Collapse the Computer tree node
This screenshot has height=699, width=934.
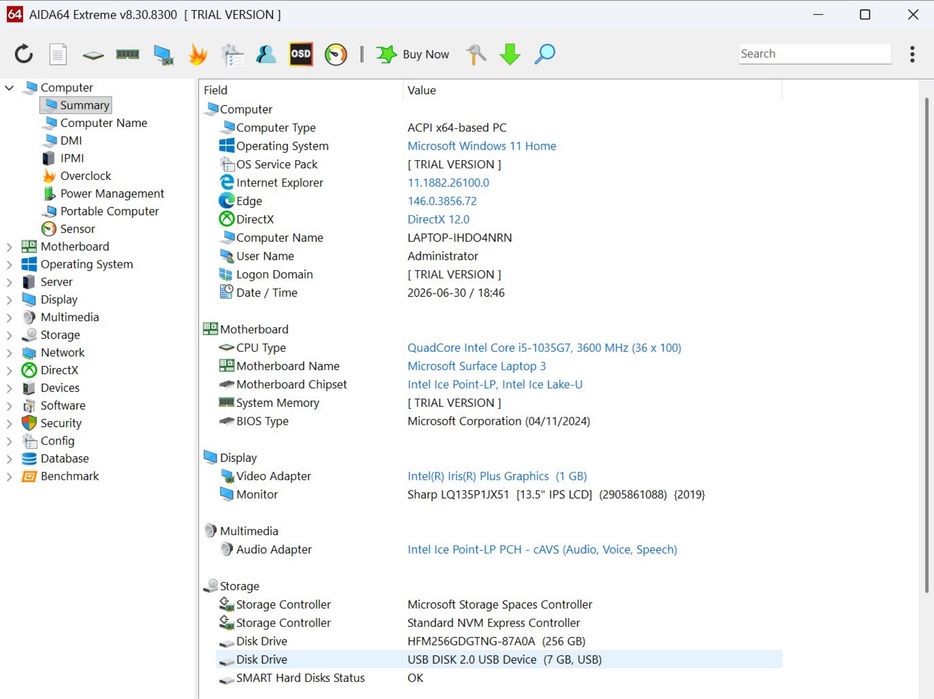pyautogui.click(x=9, y=88)
